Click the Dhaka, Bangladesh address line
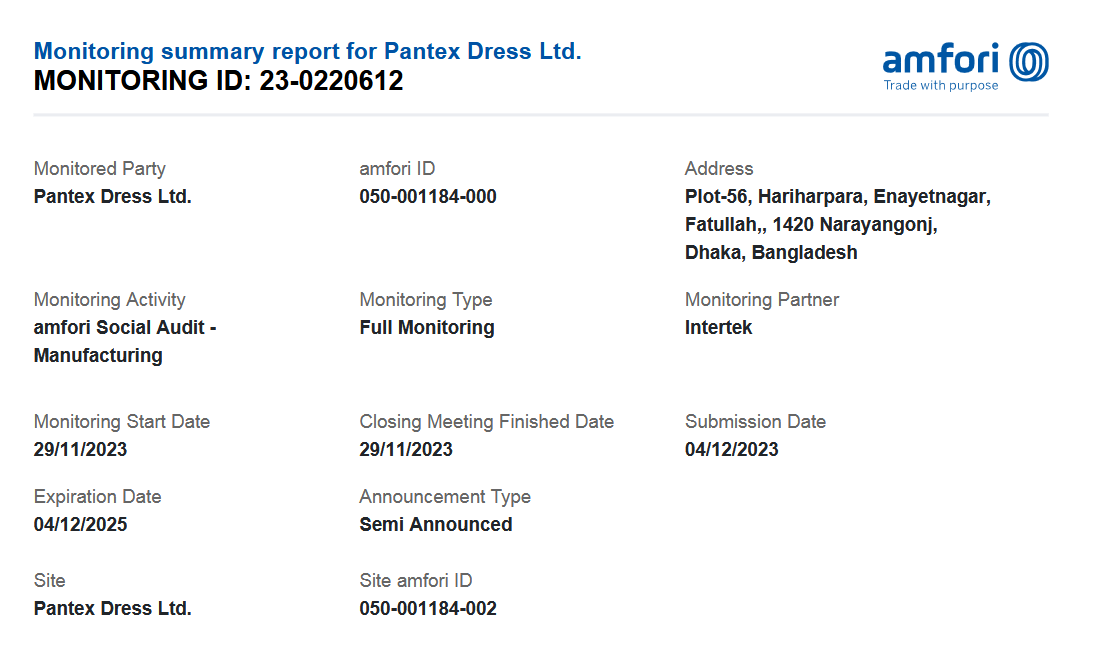Screen dimensions: 1115x652 point(771,253)
